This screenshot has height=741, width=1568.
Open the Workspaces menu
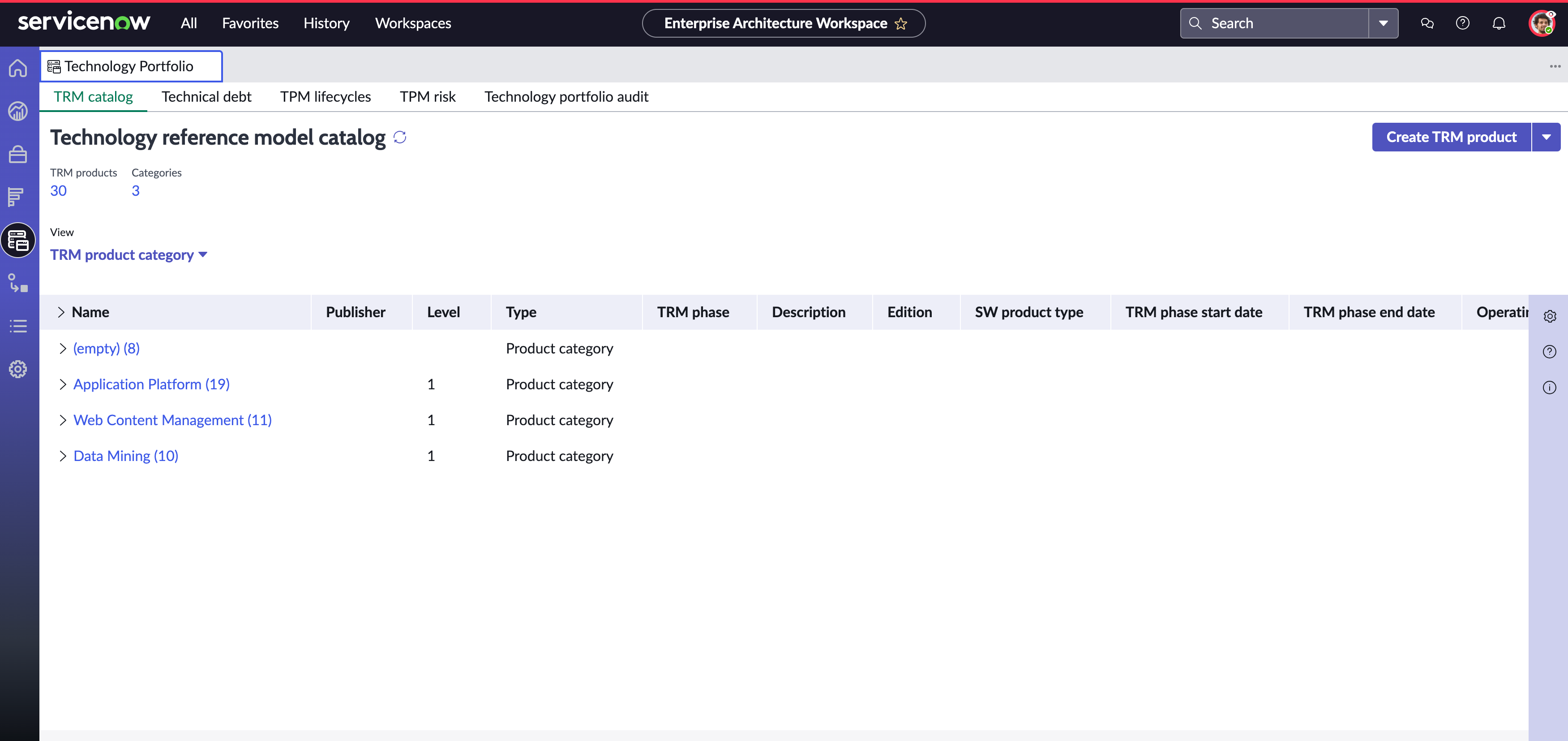tap(413, 23)
